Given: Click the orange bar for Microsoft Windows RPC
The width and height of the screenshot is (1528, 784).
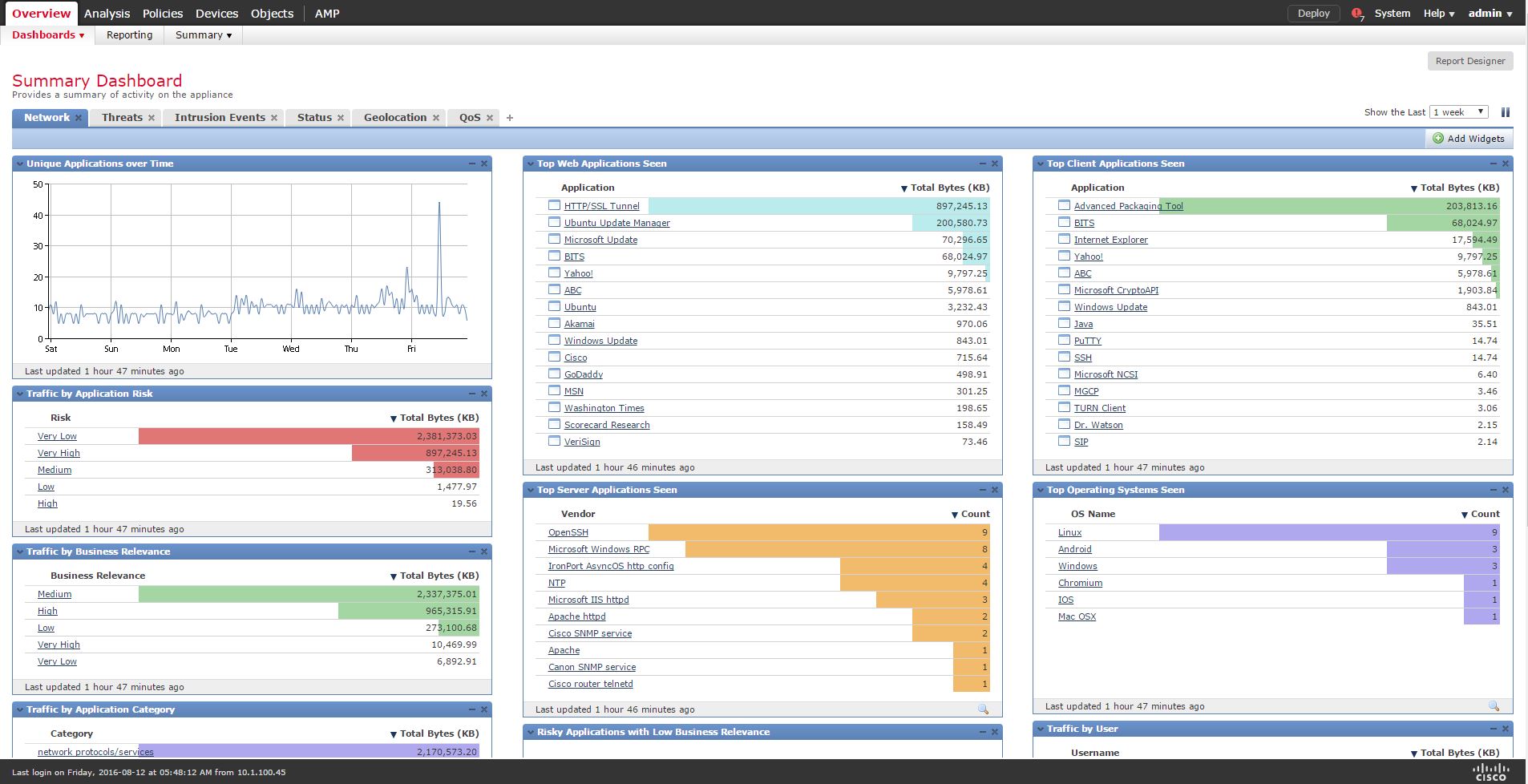Looking at the screenshot, I should [838, 549].
